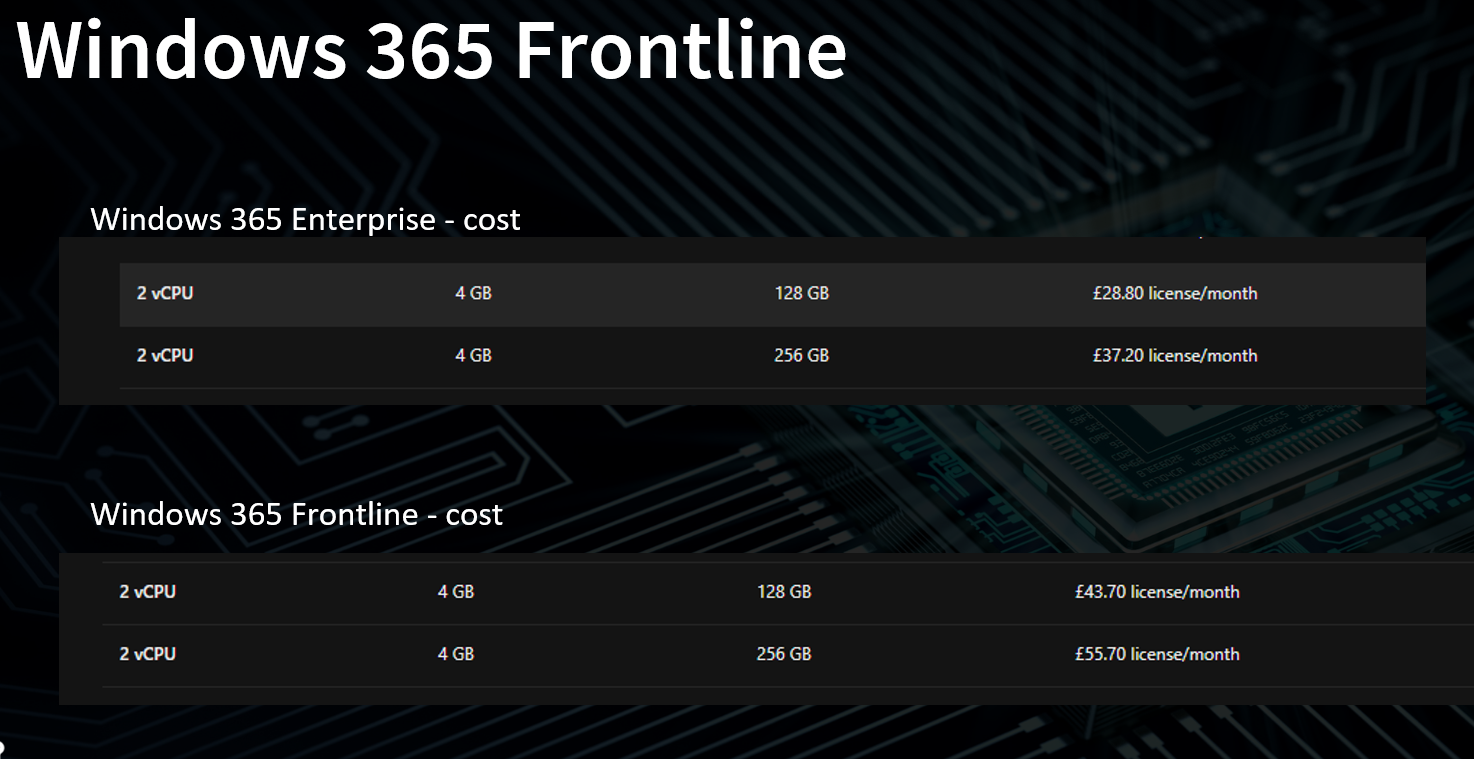Click the £28.80 license/month price
The image size is (1474, 759).
tap(1175, 294)
